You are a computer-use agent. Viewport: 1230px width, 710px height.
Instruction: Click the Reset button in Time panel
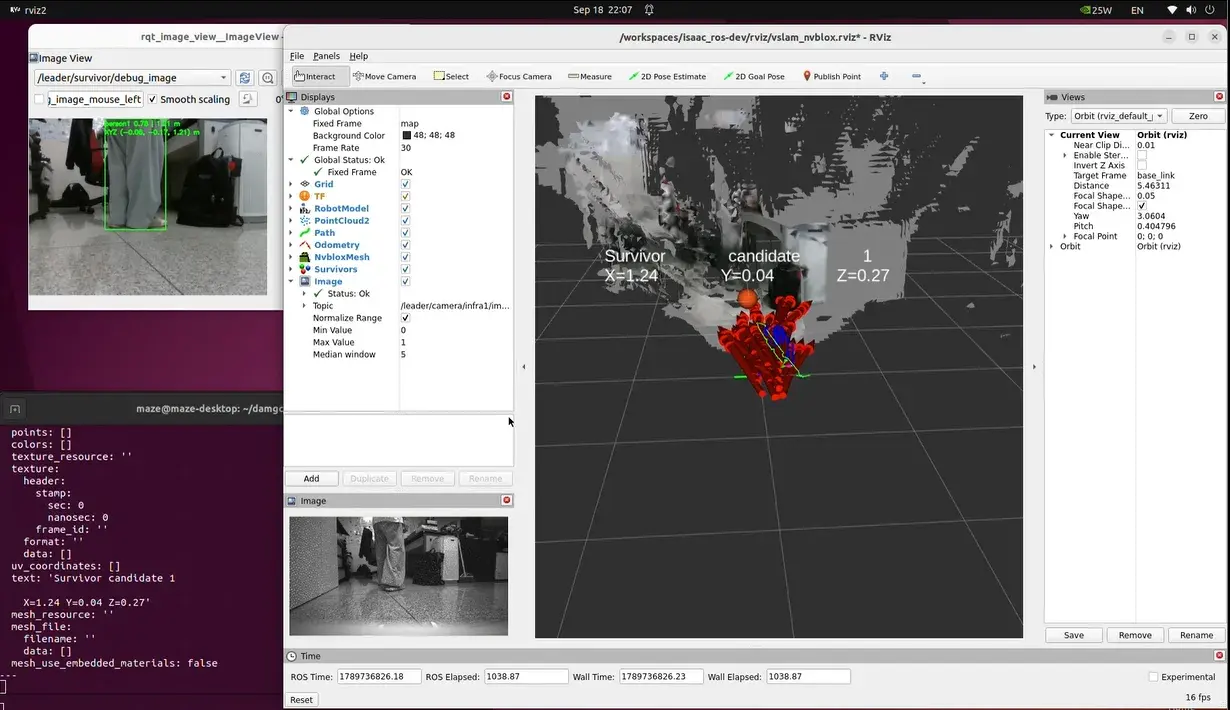click(x=301, y=700)
